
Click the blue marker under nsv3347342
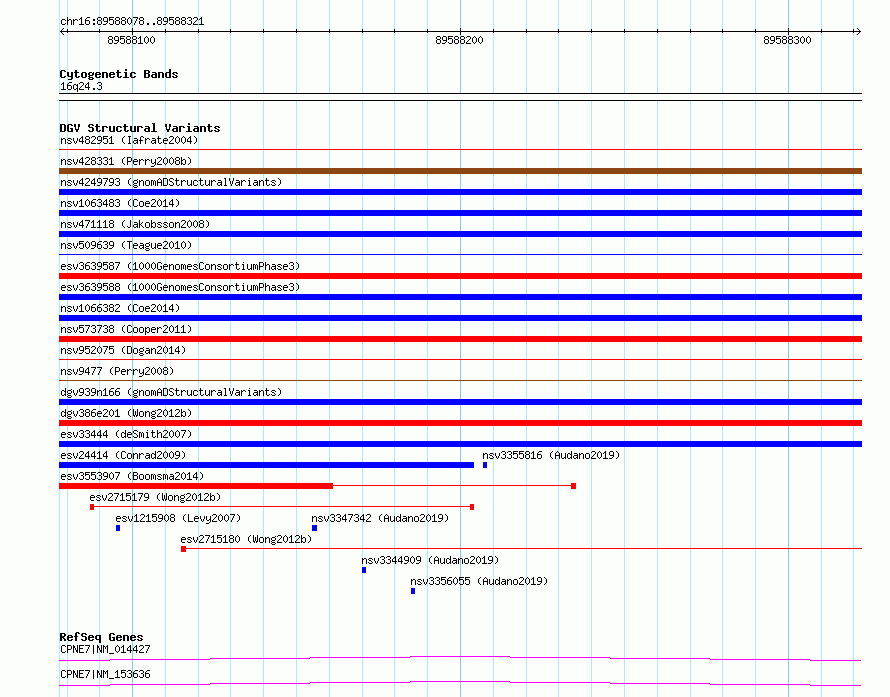tap(314, 528)
